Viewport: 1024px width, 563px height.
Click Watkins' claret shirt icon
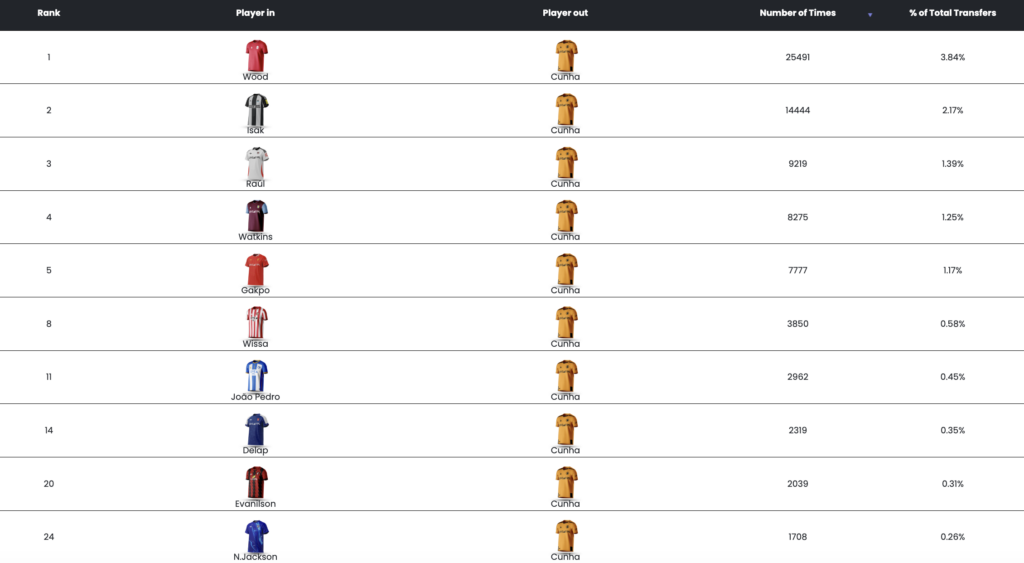click(256, 215)
